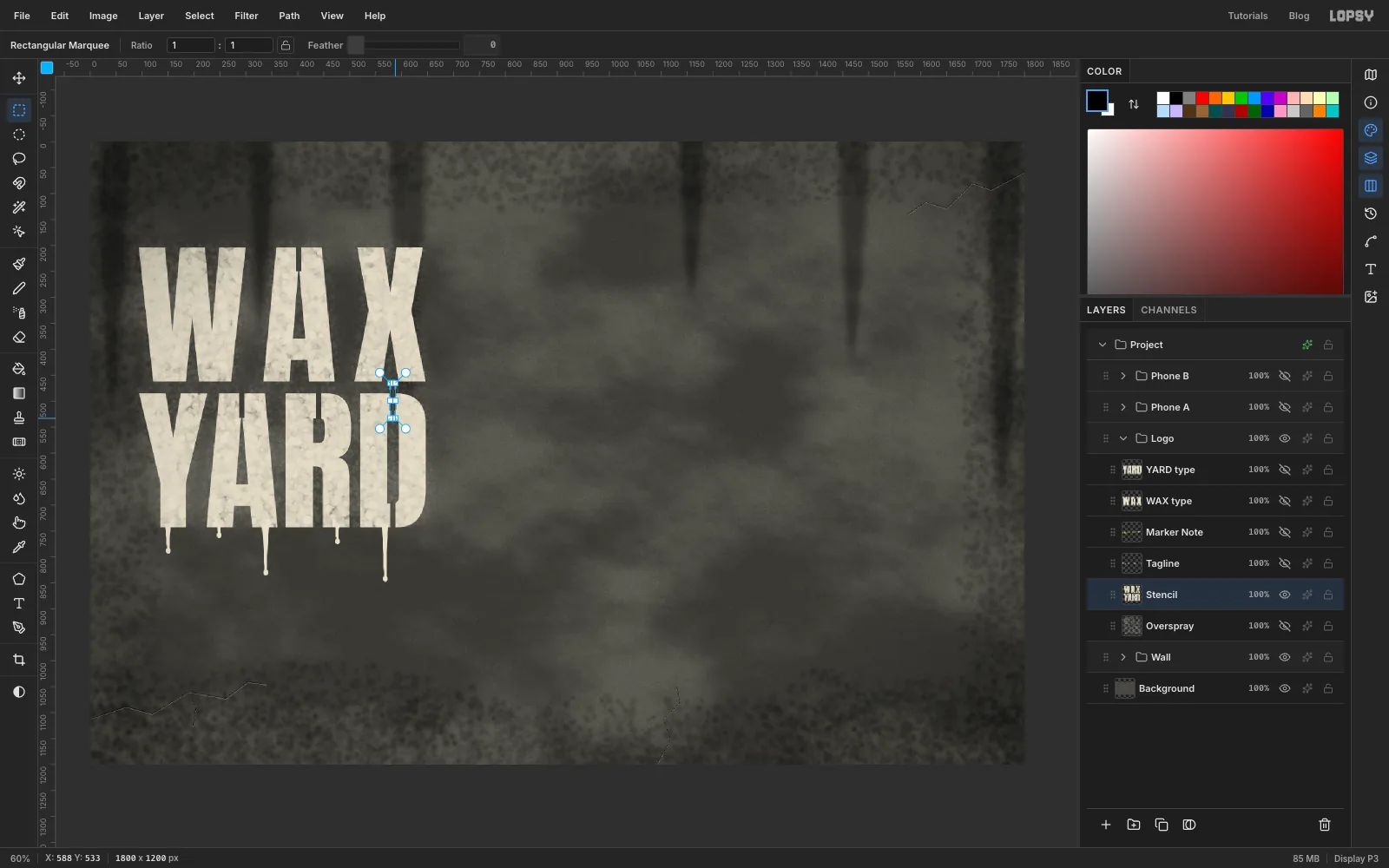The image size is (1389, 868).
Task: Click the red color swatch
Action: tap(1202, 98)
